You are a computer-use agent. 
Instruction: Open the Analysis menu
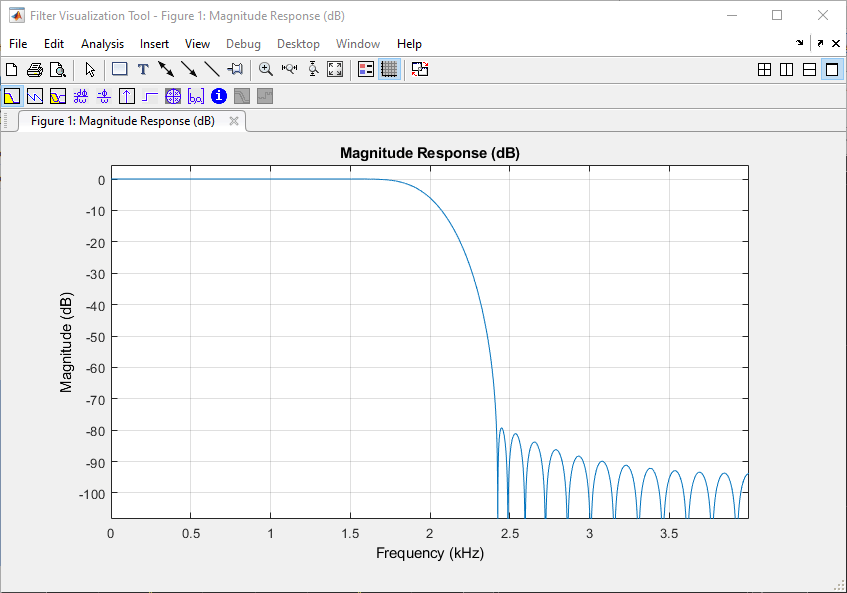click(x=103, y=44)
